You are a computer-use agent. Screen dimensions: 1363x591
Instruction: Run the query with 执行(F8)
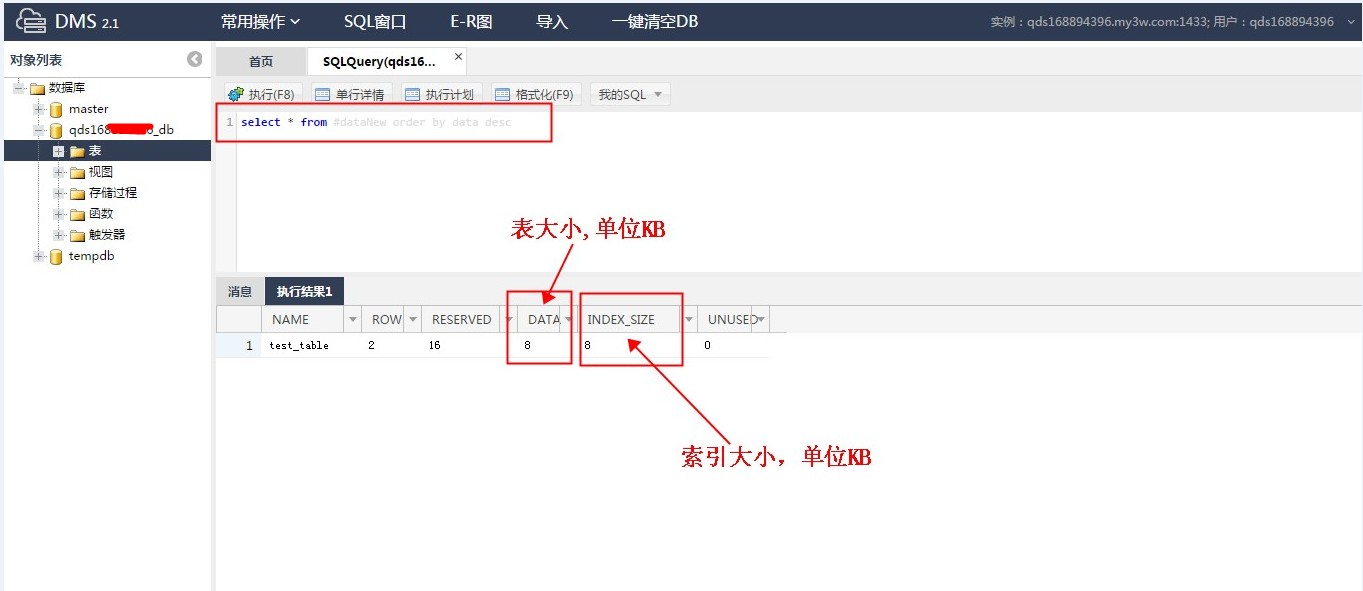pos(262,94)
